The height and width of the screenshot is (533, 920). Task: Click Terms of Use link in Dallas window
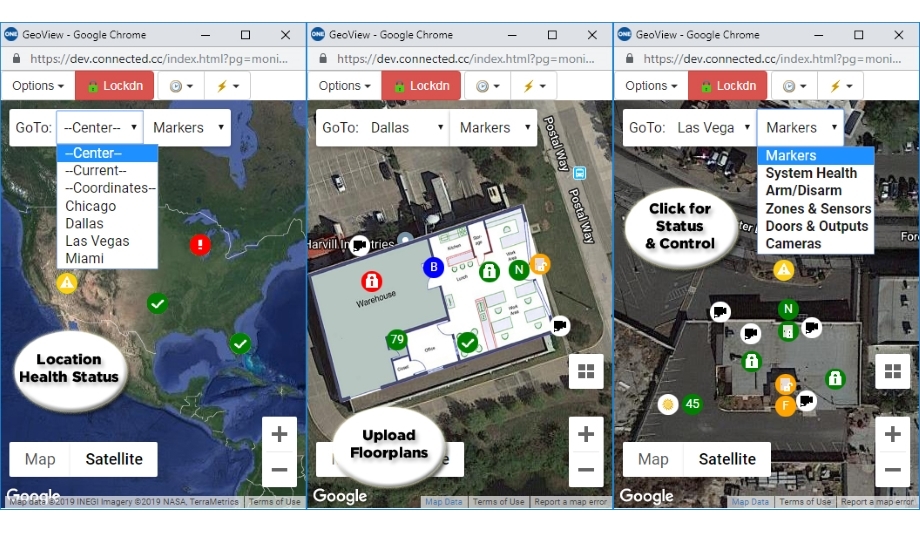(499, 502)
